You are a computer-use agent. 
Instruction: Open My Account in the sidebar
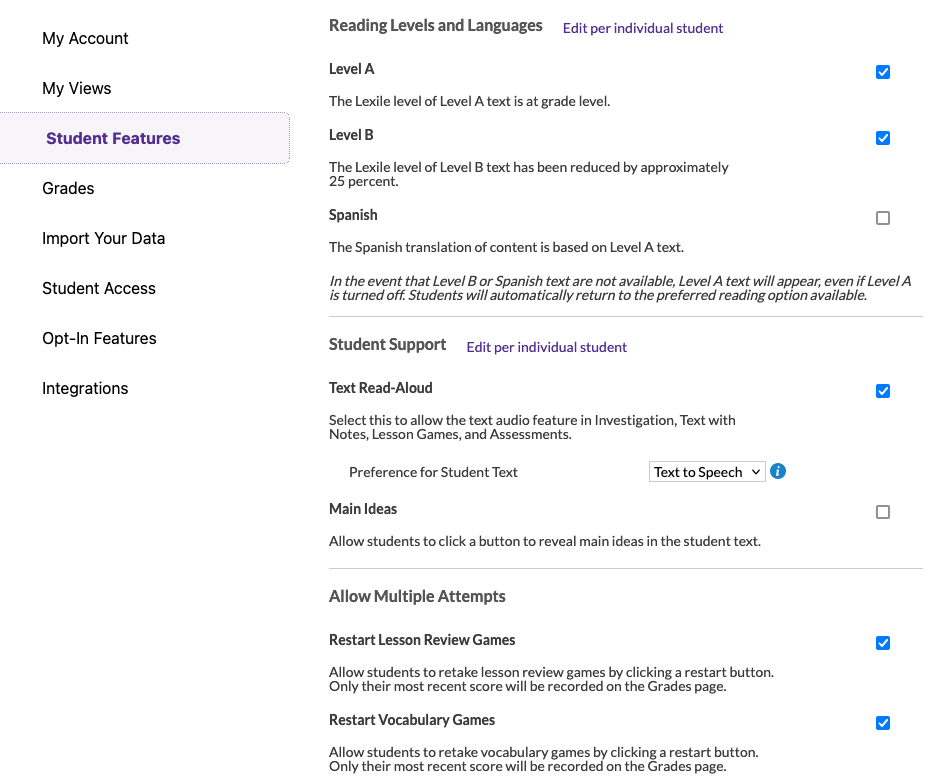pos(85,38)
